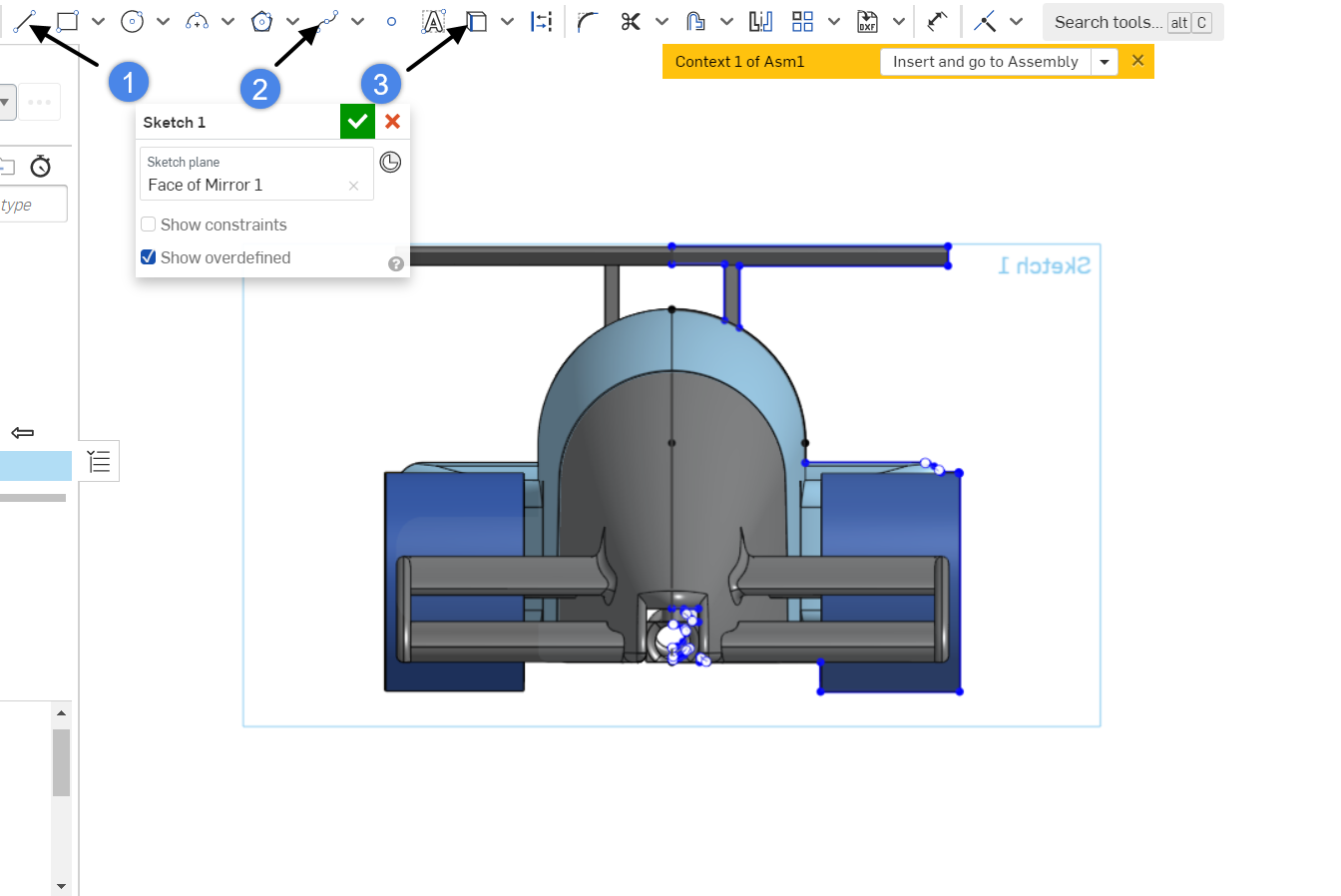This screenshot has width=1341, height=896.
Task: Click the Use (project/convert) tool
Action: pos(477,21)
